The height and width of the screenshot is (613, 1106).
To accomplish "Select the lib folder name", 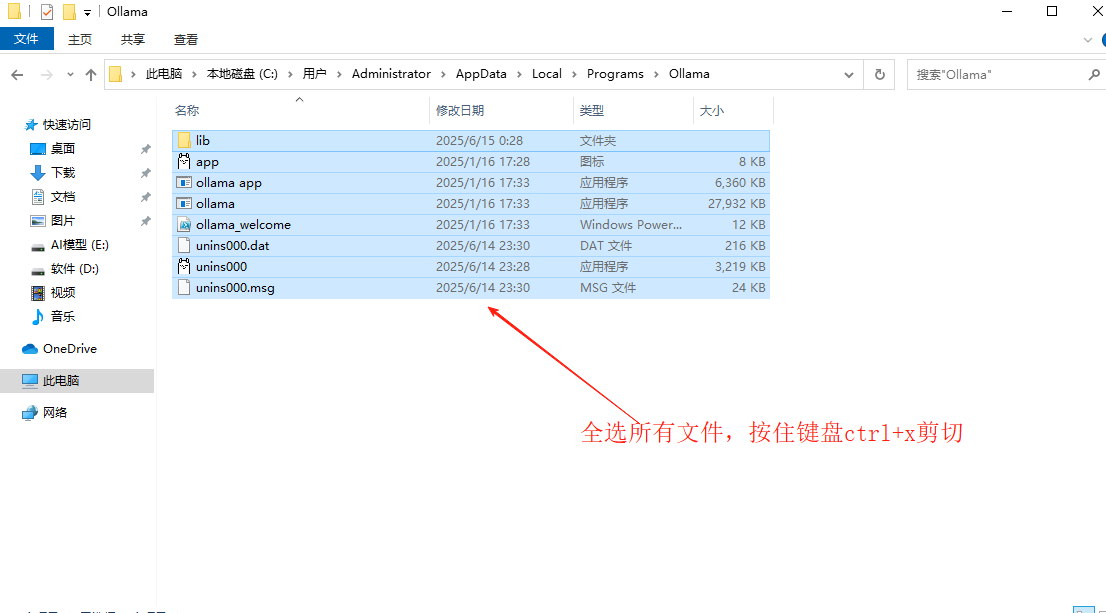I will point(202,140).
